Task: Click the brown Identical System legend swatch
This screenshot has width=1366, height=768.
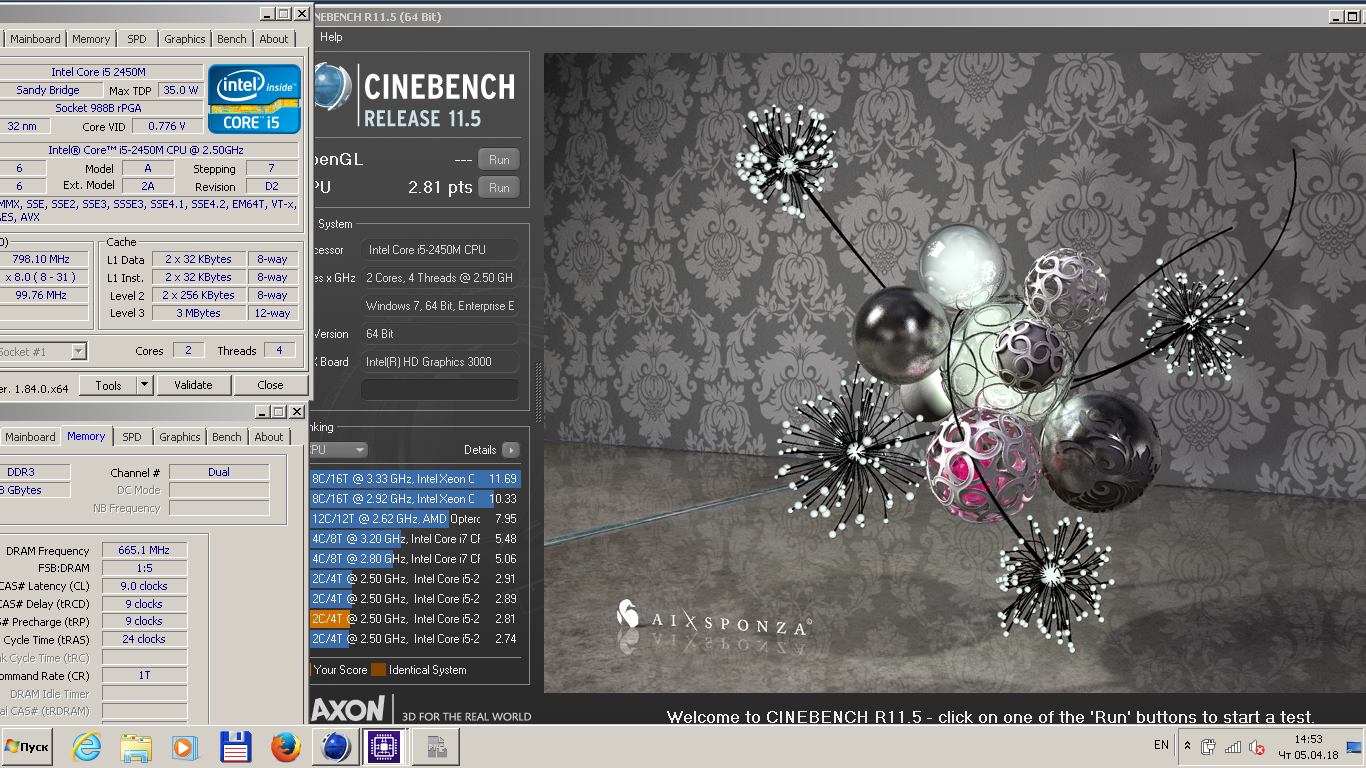Action: coord(378,670)
